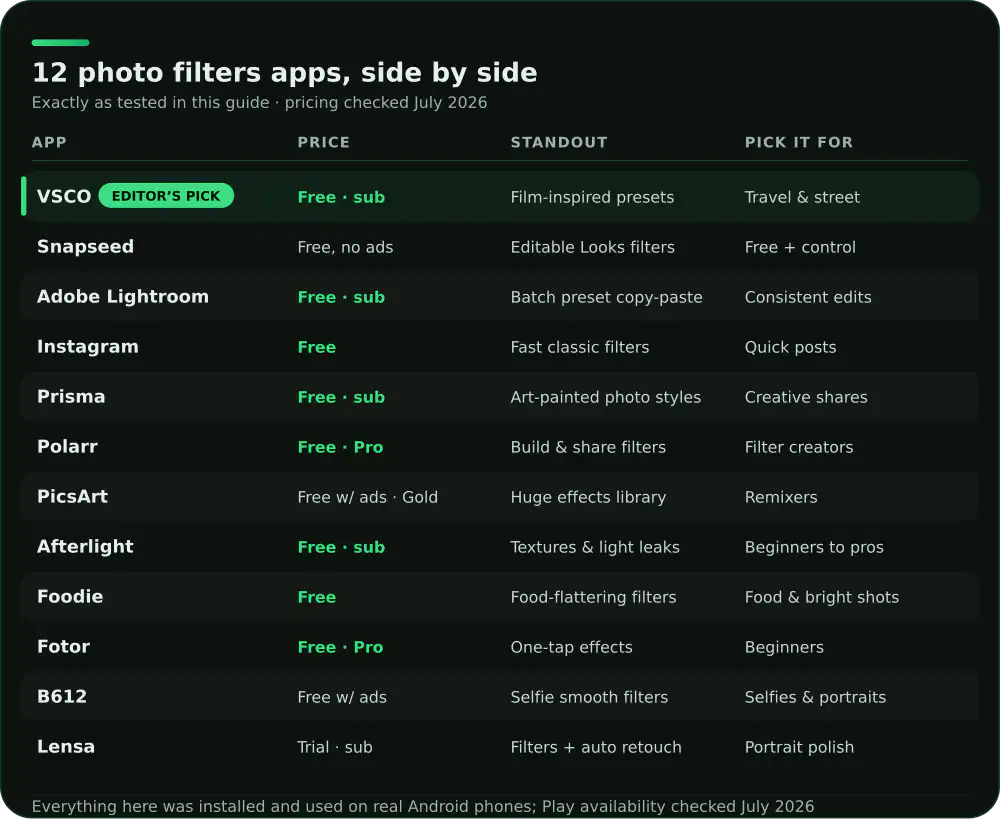The width and height of the screenshot is (1000, 819).
Task: Click the EDITOR'S PICK badge next to VSCO
Action: [x=166, y=196]
